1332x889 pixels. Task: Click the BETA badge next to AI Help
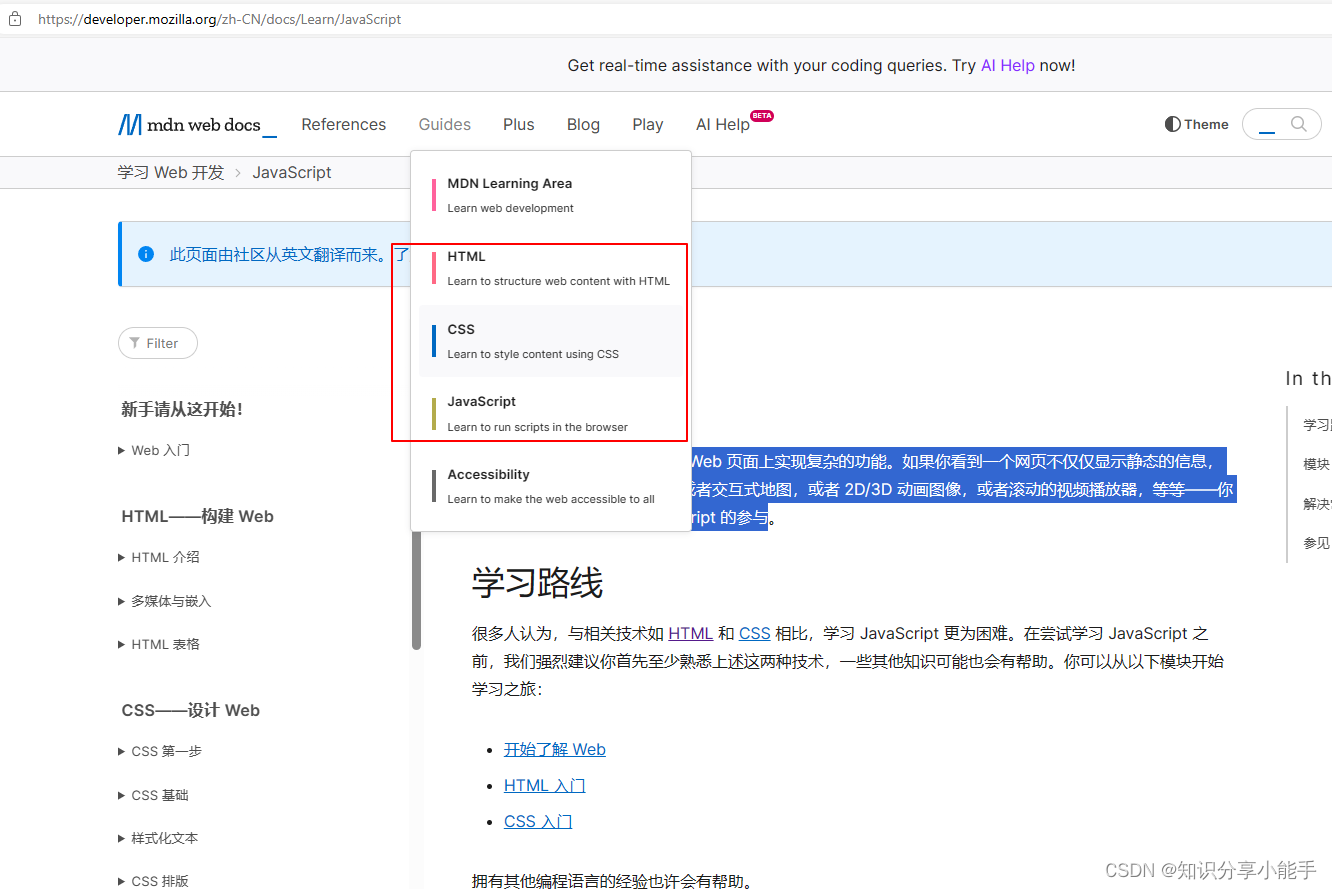(762, 116)
